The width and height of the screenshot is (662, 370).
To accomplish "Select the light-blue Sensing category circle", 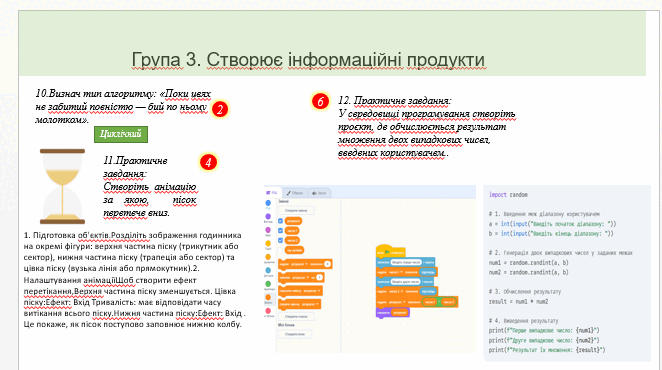I will click(268, 270).
